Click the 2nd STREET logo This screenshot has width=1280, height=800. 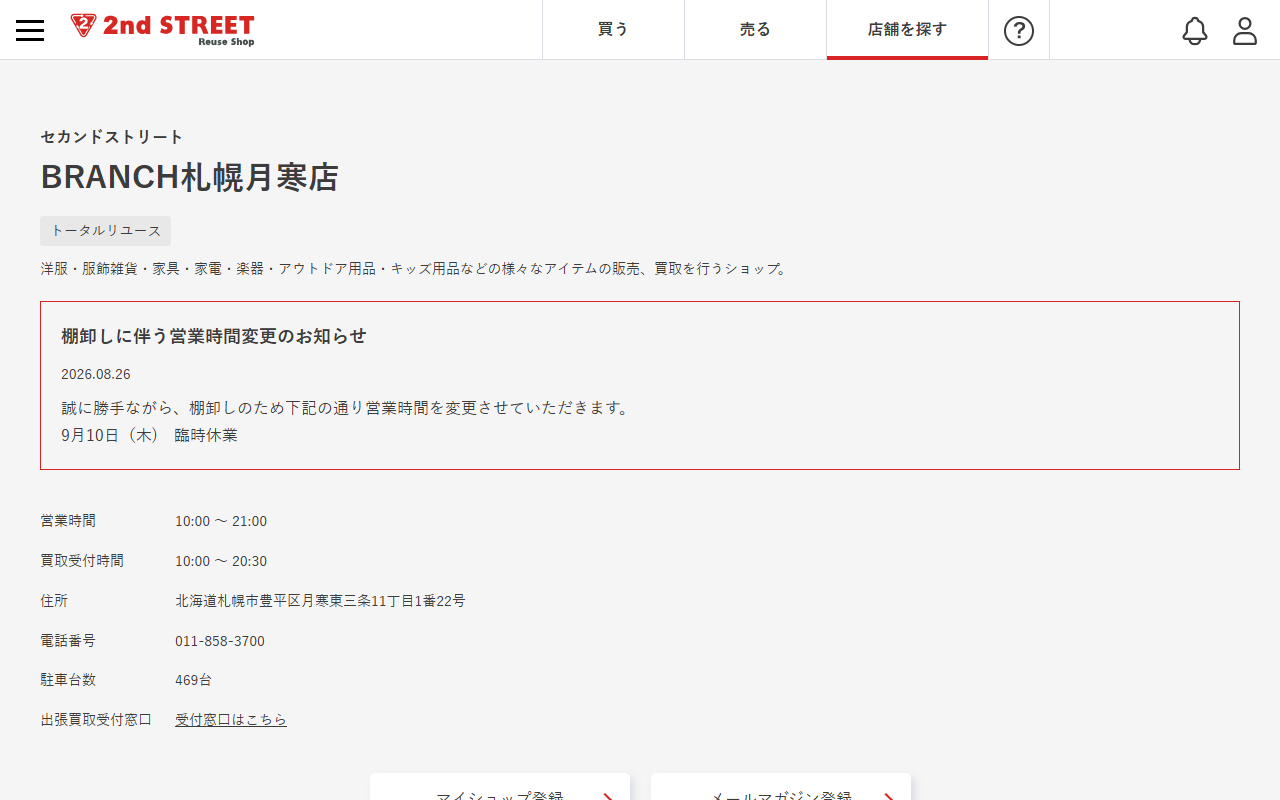click(162, 30)
